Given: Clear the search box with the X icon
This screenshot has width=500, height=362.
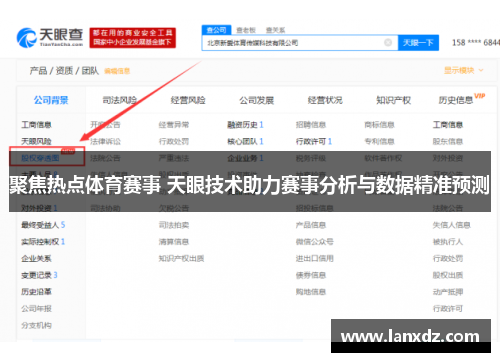Looking at the screenshot, I should click(x=388, y=42).
